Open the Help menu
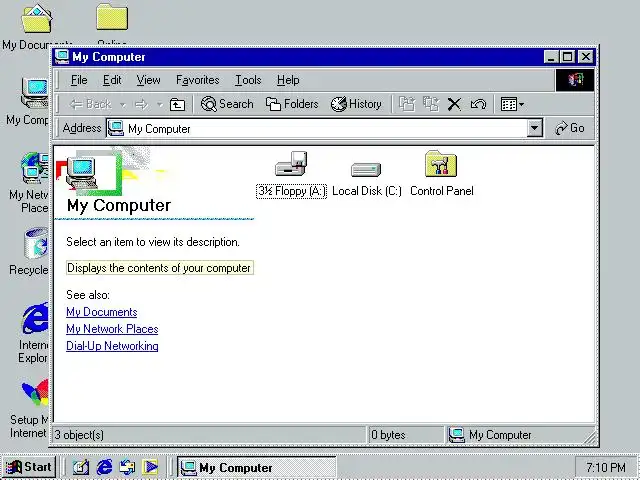The image size is (640, 480). pyautogui.click(x=288, y=80)
